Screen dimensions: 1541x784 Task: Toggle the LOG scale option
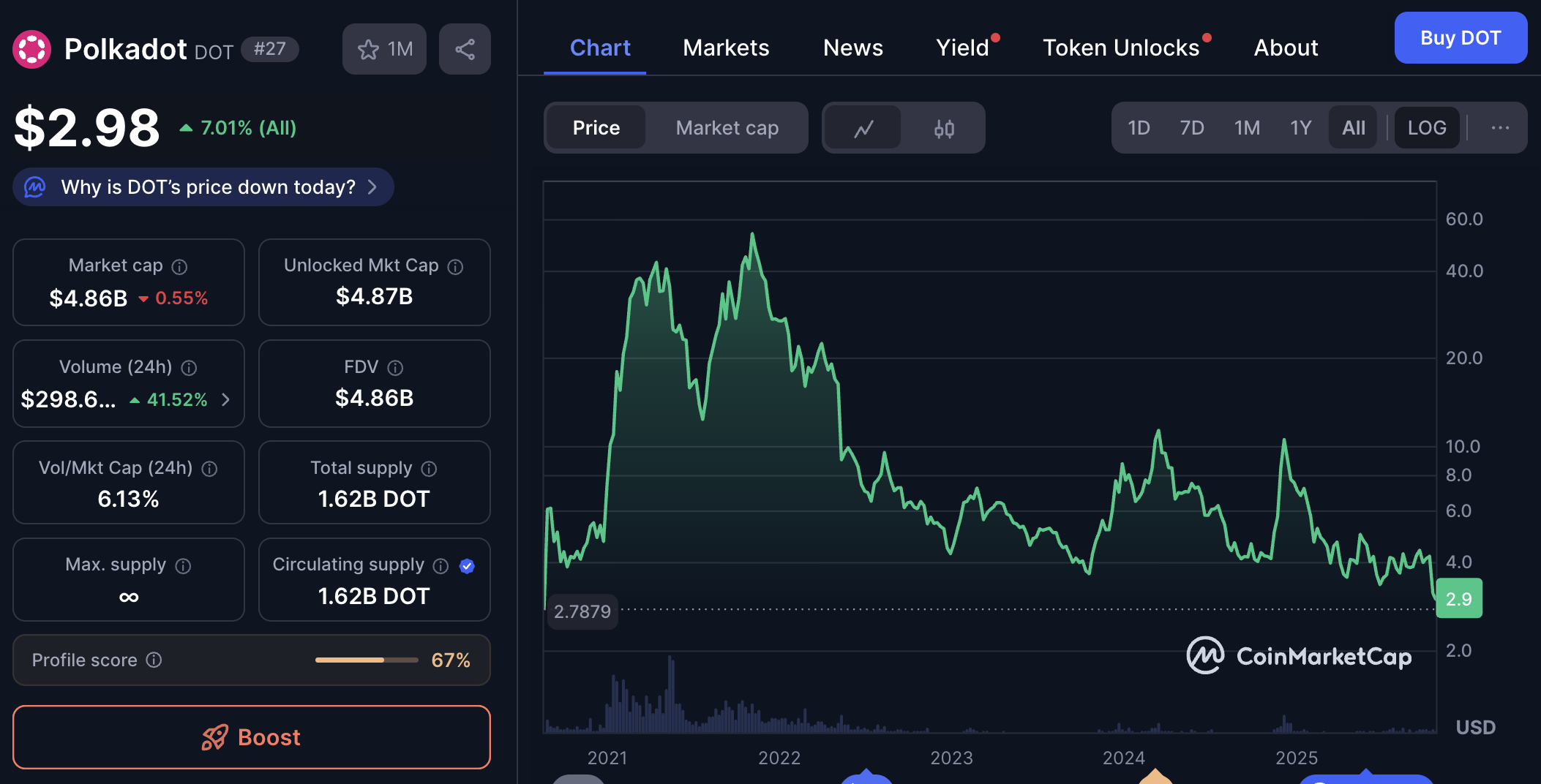click(x=1426, y=128)
